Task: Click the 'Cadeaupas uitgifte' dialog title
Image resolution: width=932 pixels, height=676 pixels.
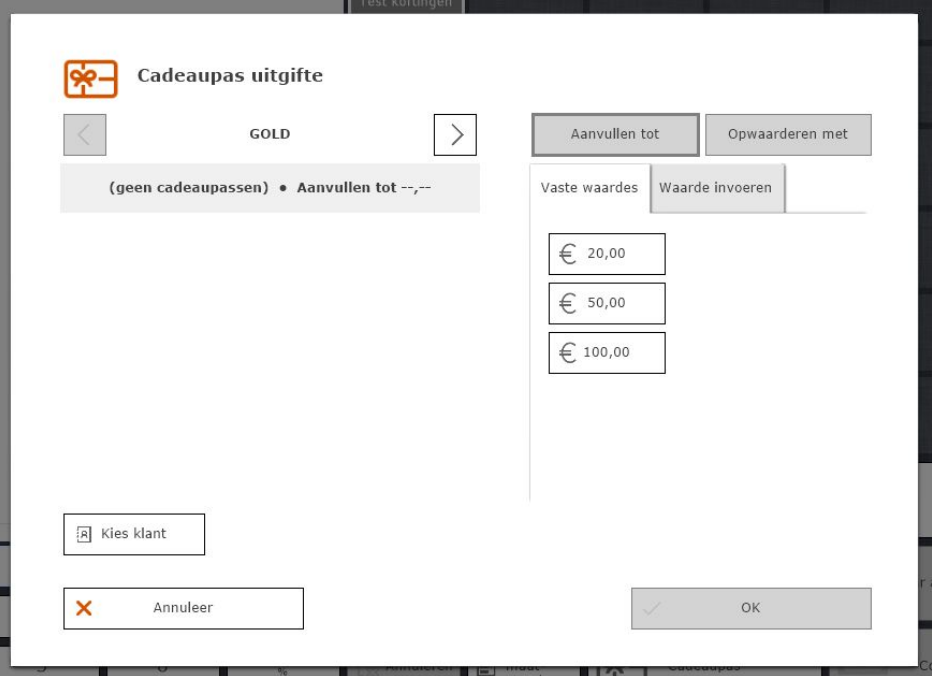Action: click(230, 76)
